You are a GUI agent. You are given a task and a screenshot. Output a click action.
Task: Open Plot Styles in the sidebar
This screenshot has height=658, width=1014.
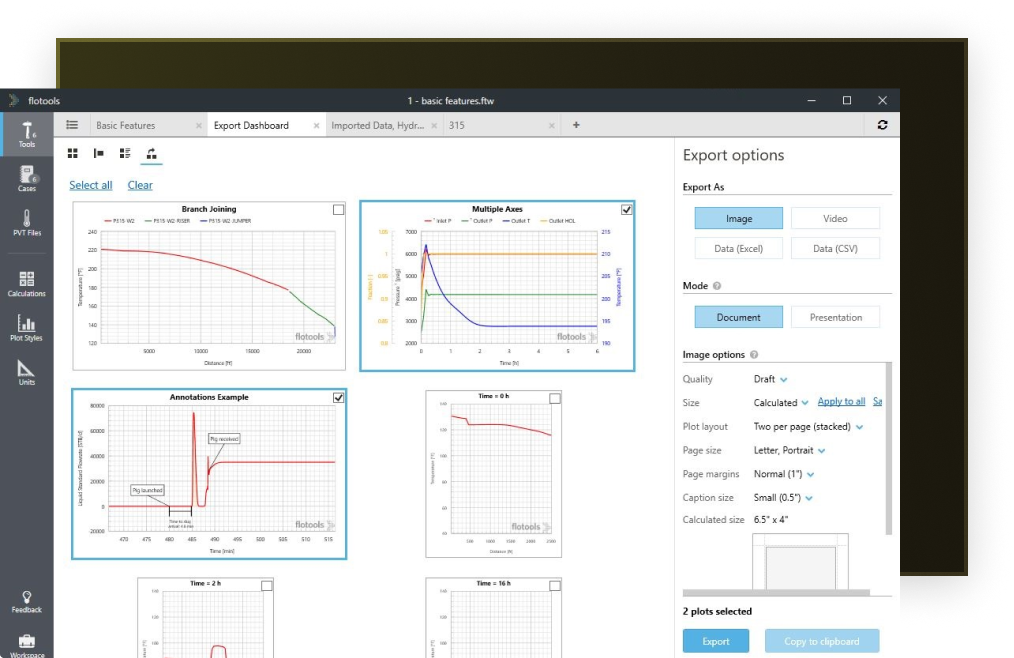click(27, 329)
